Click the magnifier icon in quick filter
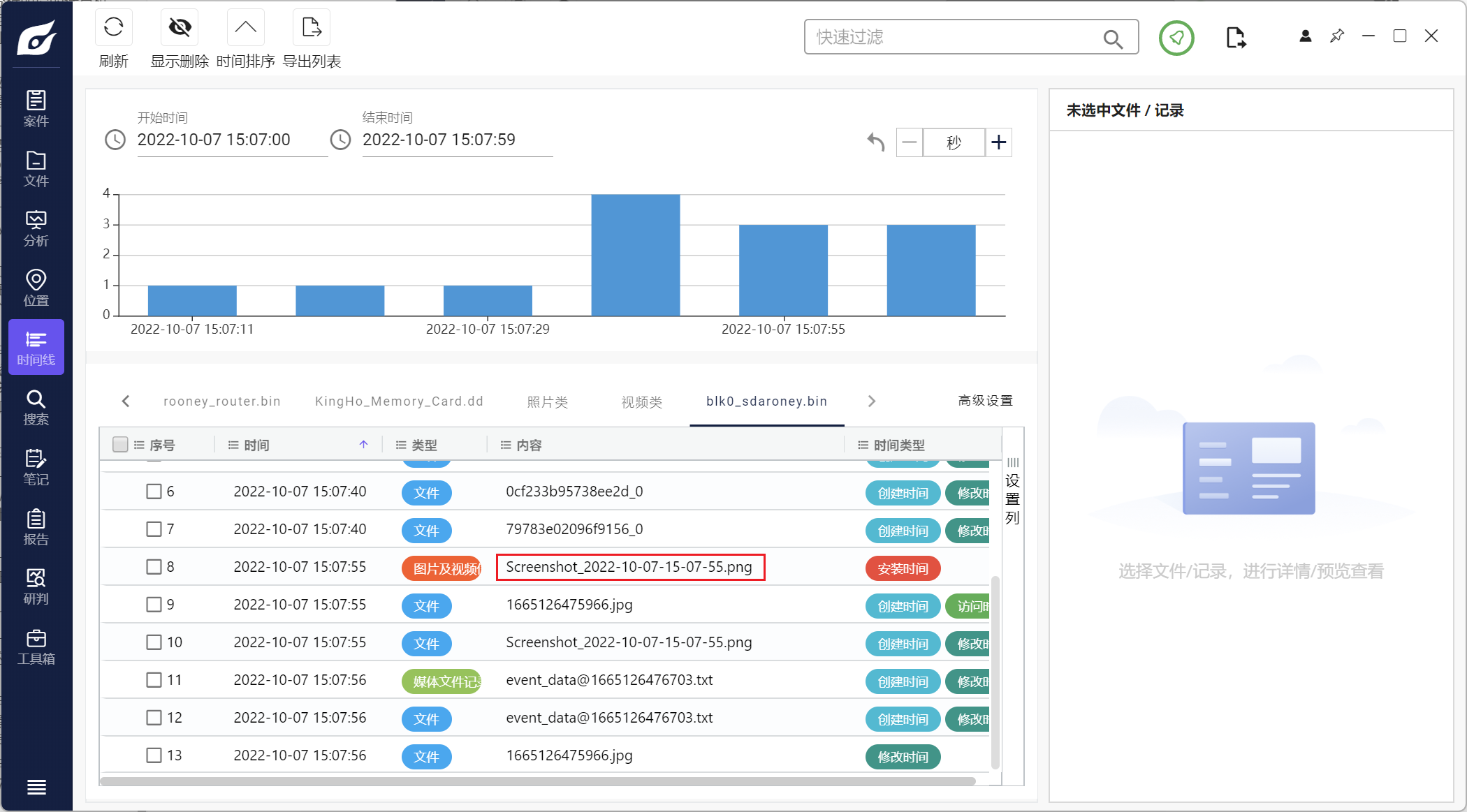This screenshot has height=812, width=1467. coord(1113,39)
